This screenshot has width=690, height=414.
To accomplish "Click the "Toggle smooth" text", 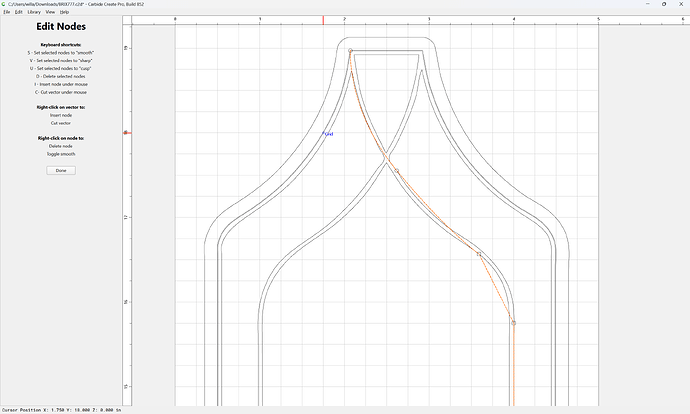I will coord(61,154).
